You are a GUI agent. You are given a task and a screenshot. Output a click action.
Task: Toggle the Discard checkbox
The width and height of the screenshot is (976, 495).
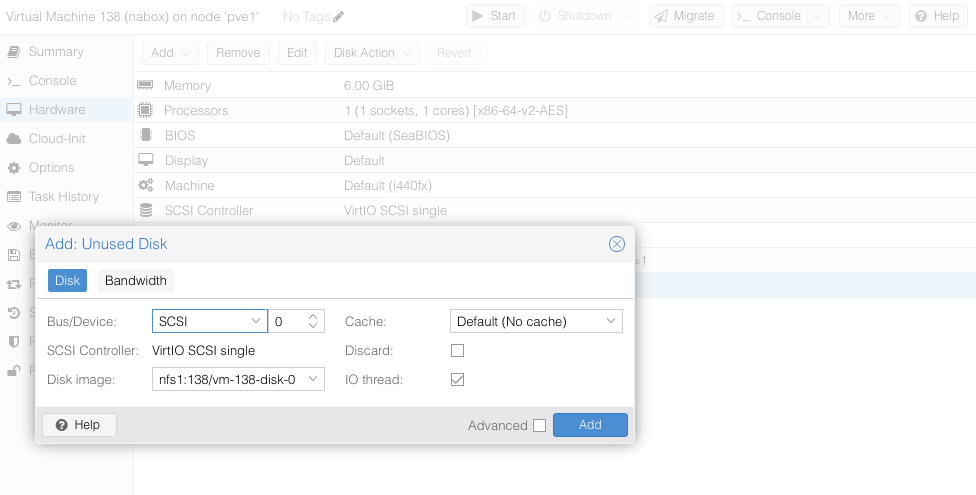458,351
